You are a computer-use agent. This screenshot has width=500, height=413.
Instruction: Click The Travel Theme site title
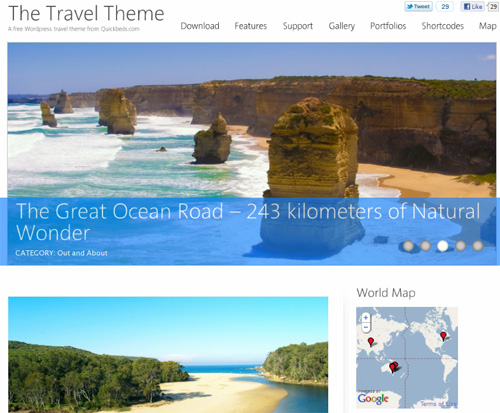pos(86,13)
